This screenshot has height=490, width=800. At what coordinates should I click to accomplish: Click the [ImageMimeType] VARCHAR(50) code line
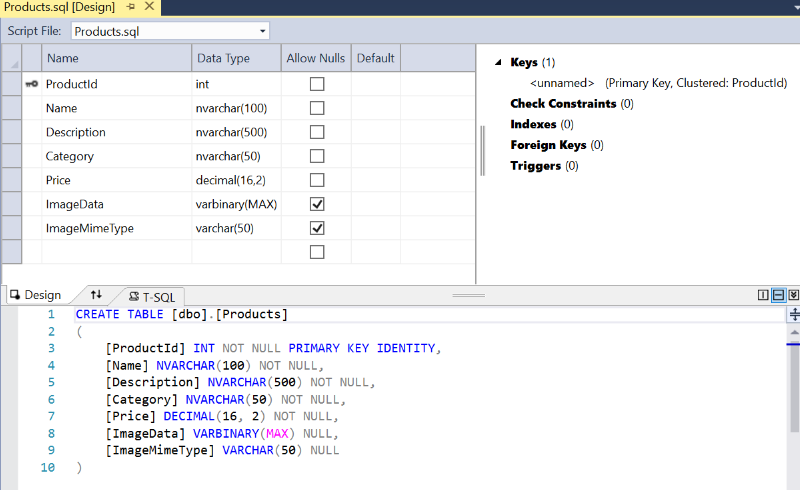click(x=222, y=450)
